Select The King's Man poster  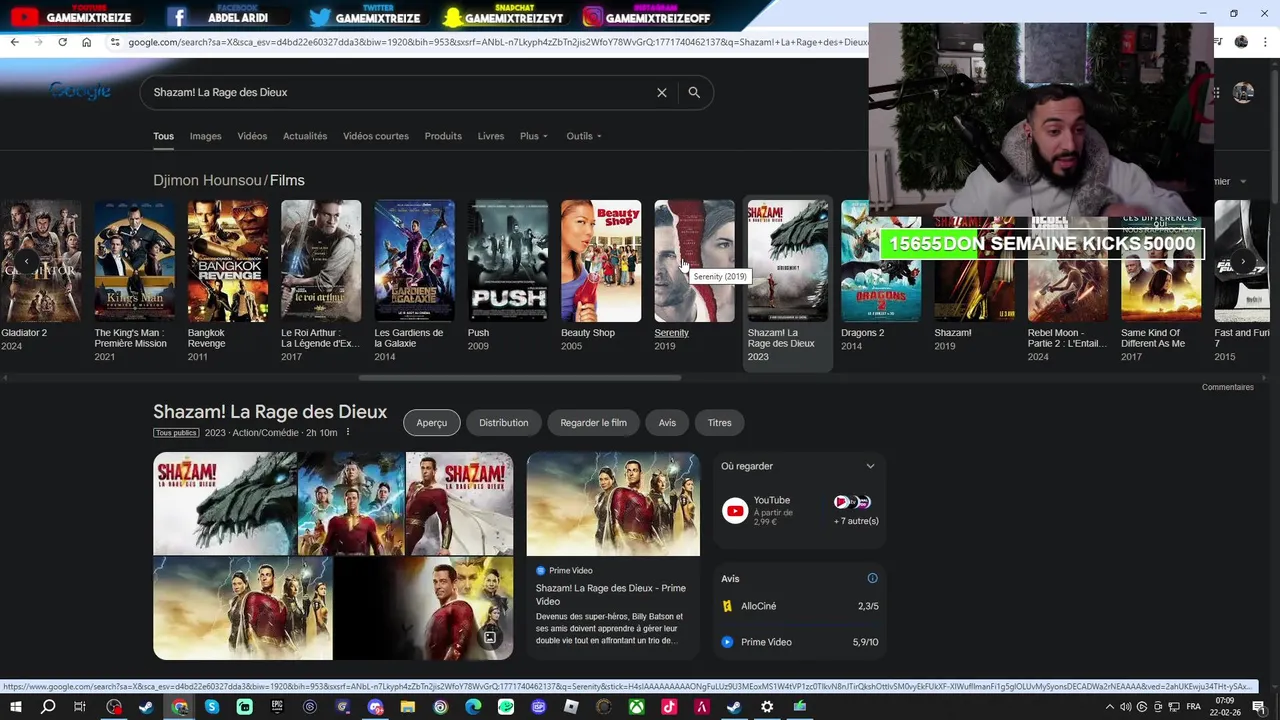coord(134,261)
